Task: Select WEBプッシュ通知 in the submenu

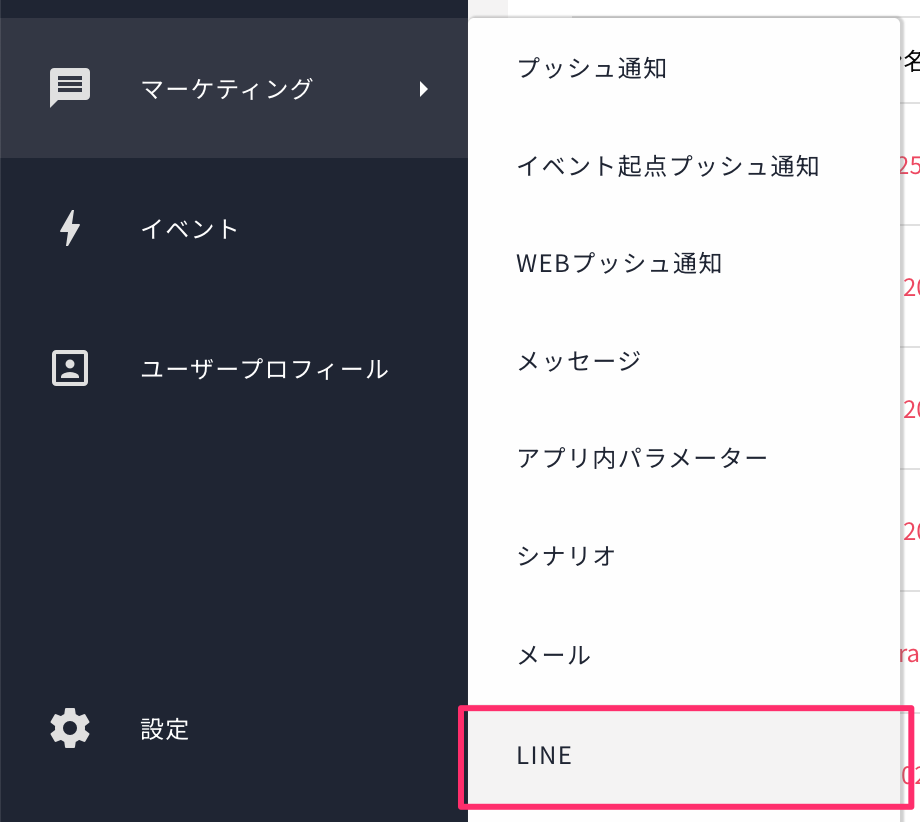Action: tap(619, 264)
